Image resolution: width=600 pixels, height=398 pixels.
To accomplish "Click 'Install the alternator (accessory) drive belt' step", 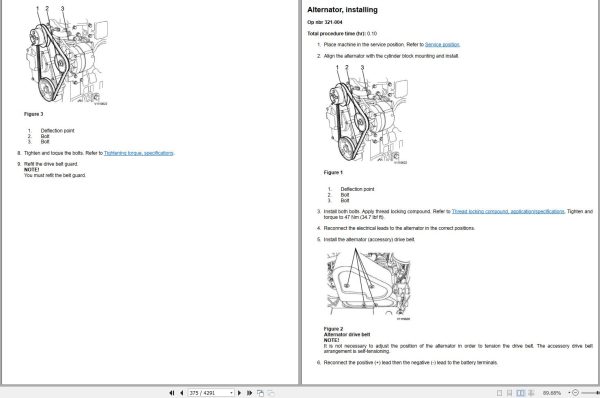I will click(x=369, y=240).
